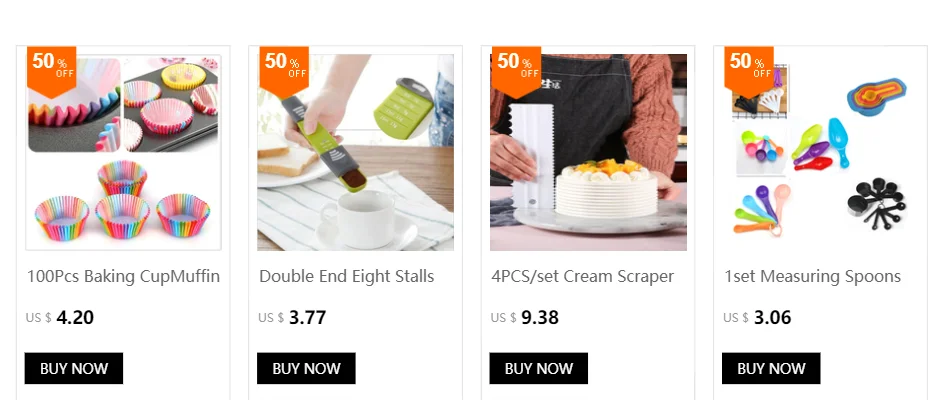Click the US $ 4.20 price

click(x=60, y=318)
